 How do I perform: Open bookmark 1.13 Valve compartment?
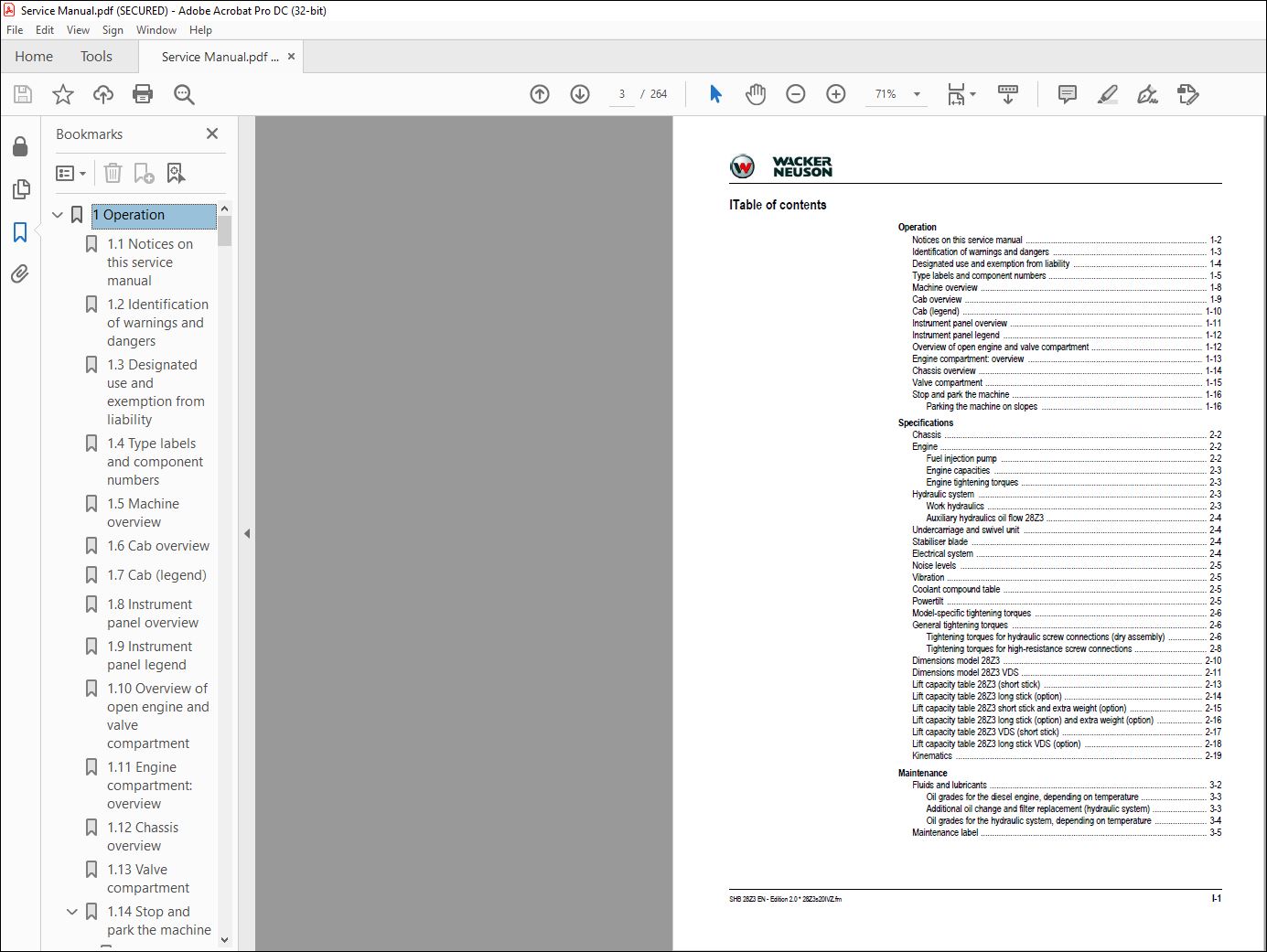tap(147, 879)
